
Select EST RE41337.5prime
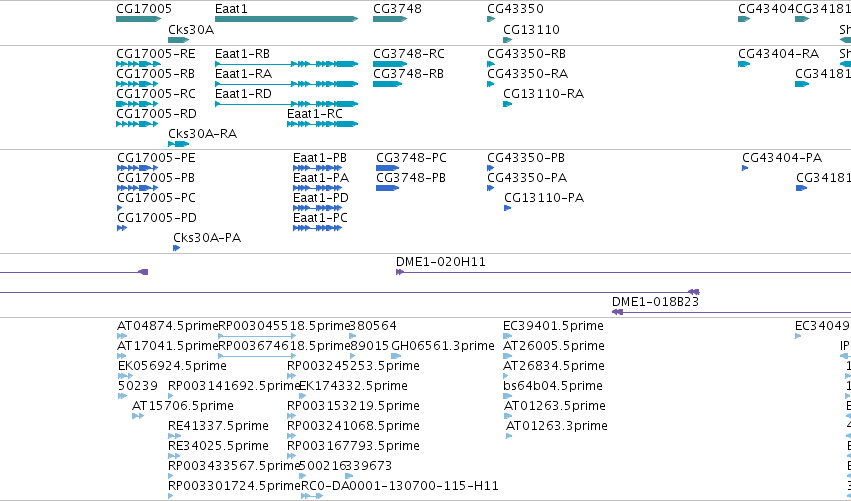pos(175,436)
